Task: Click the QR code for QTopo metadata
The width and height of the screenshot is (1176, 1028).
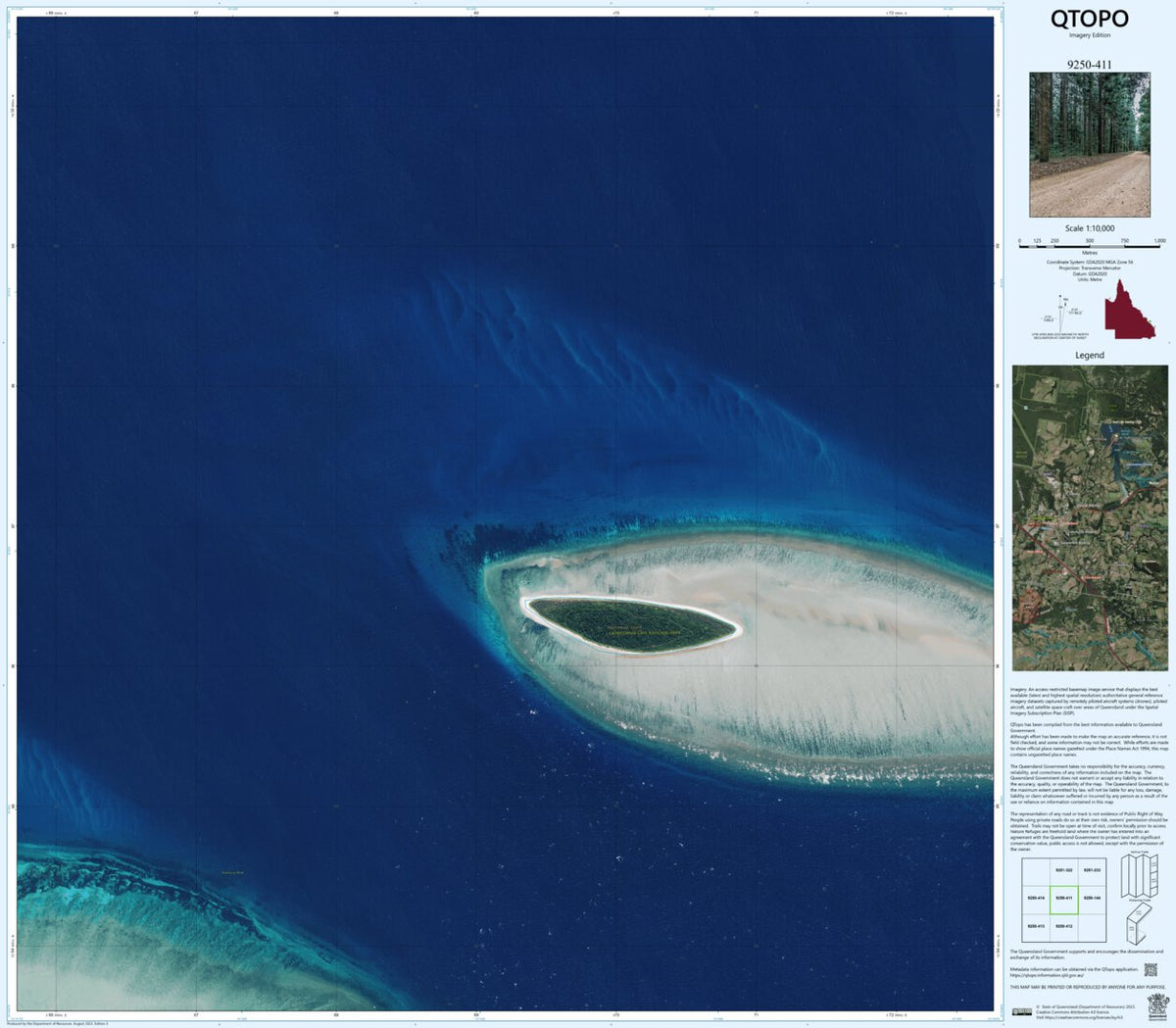Action: (1151, 970)
